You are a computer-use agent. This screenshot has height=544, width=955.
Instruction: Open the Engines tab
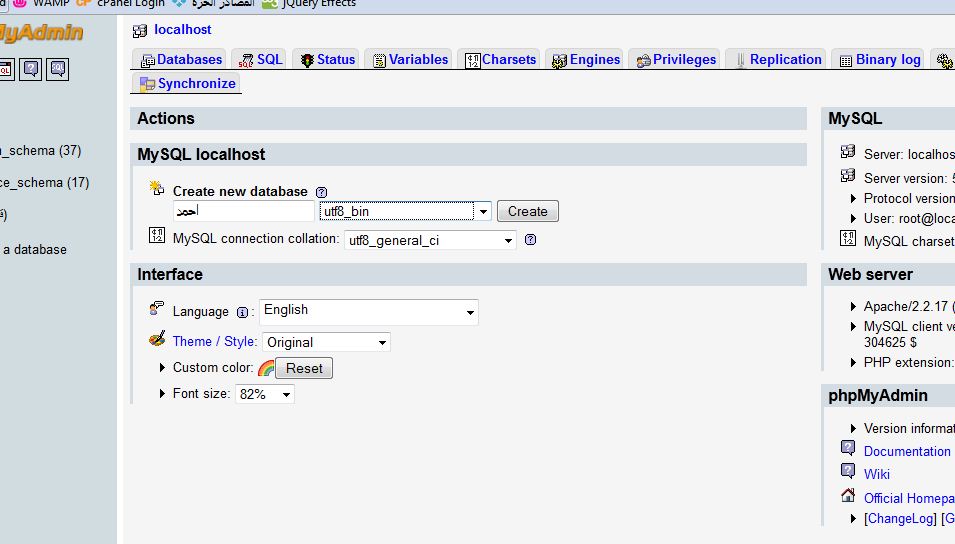[x=584, y=59]
